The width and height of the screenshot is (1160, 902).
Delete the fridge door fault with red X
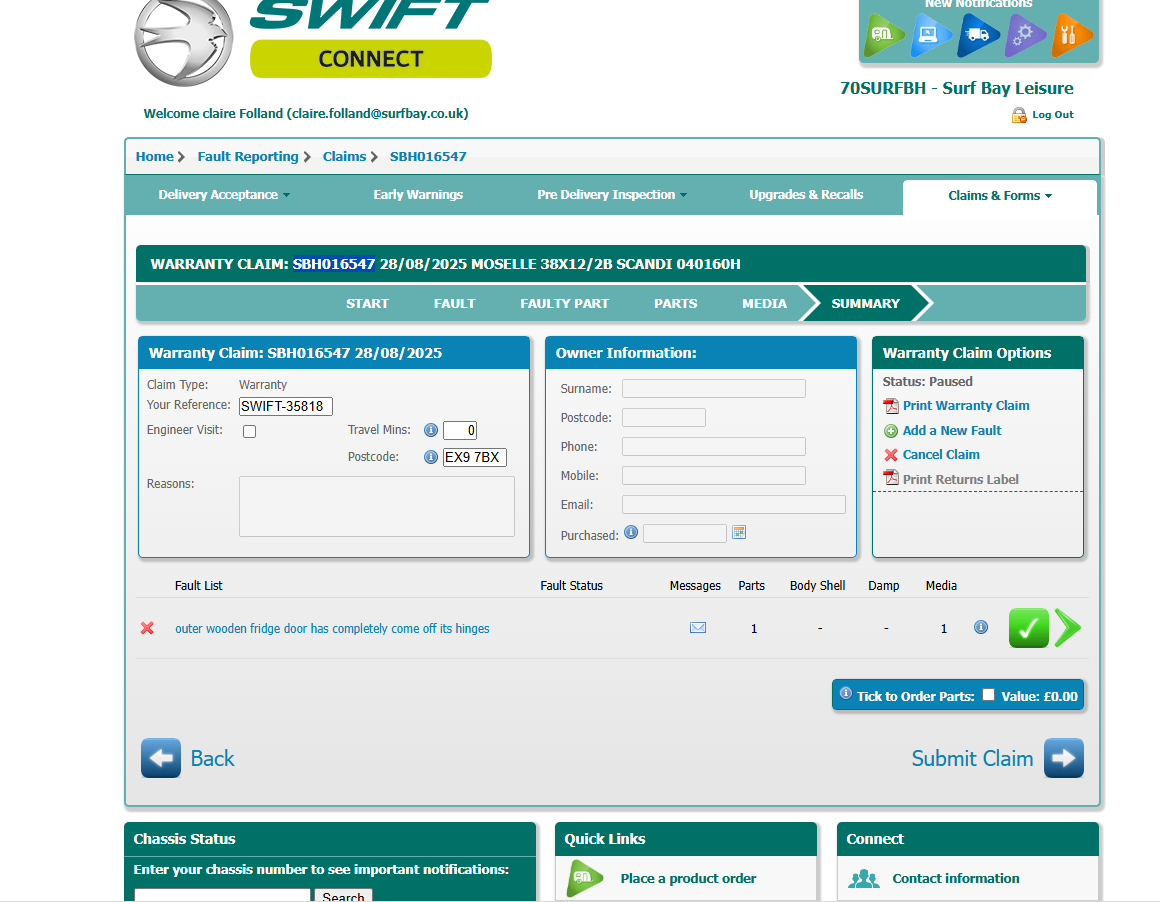pos(147,628)
